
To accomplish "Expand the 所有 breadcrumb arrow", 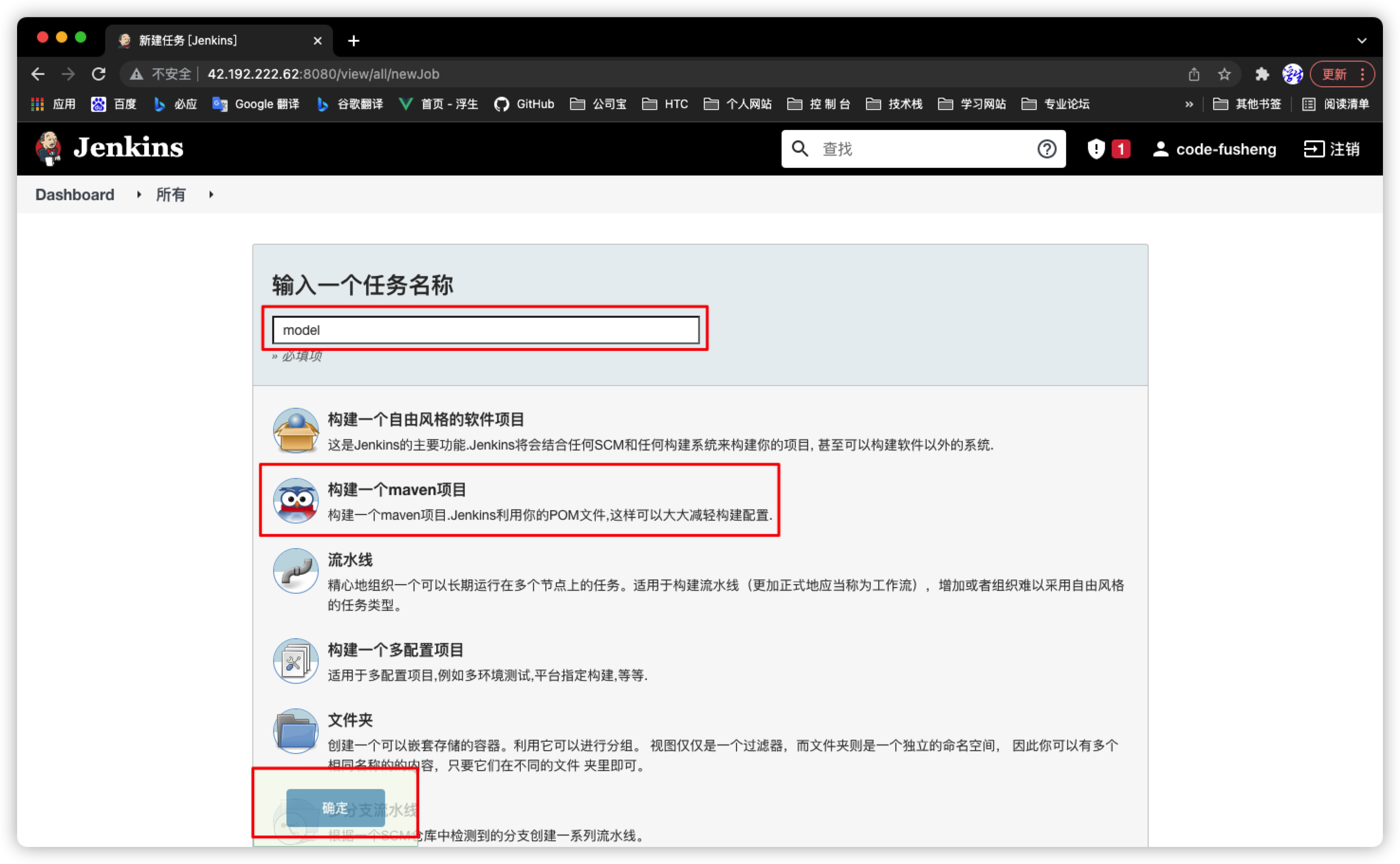I will (x=211, y=195).
